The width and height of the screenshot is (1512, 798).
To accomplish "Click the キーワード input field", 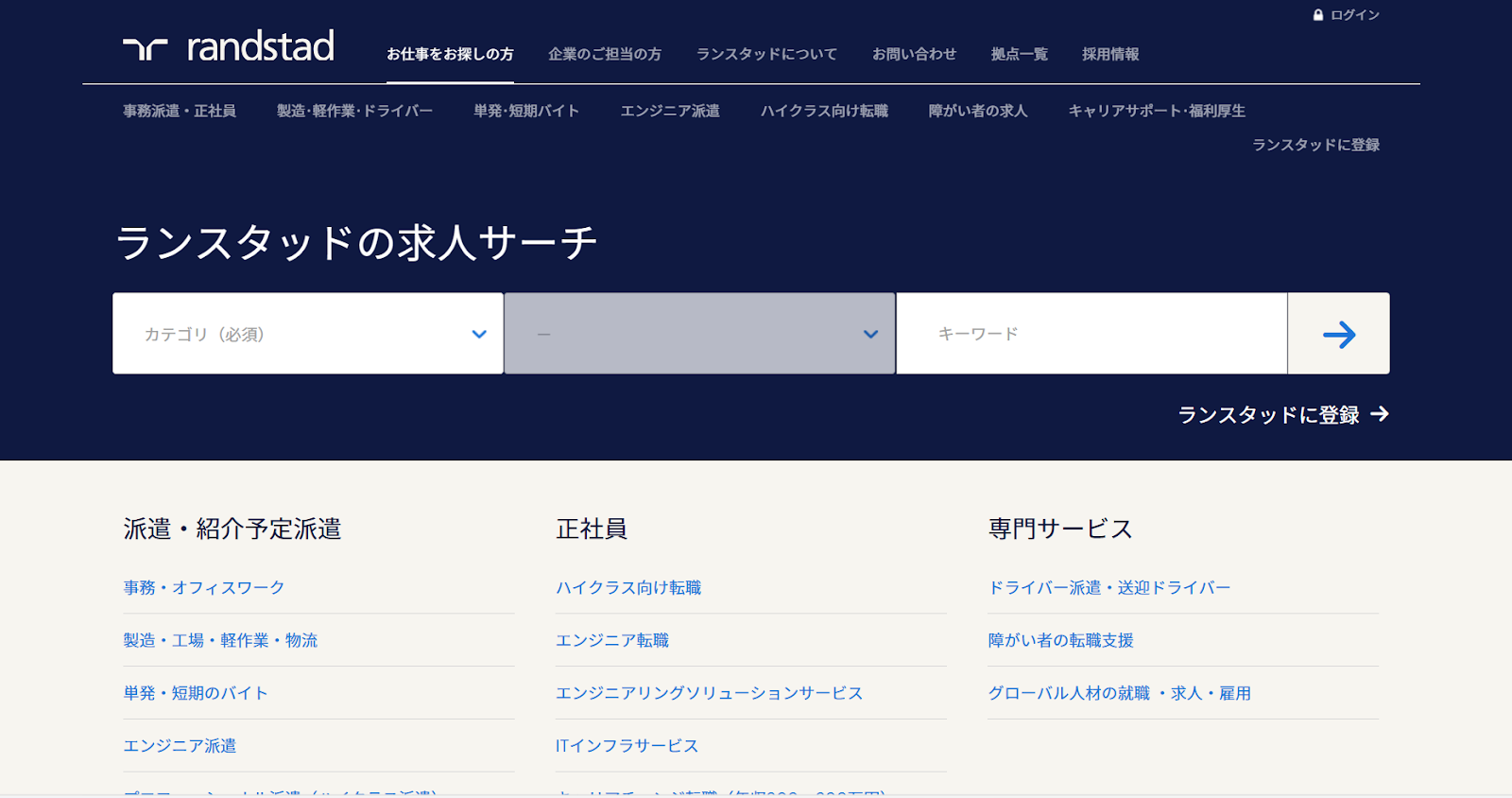I will pyautogui.click(x=1091, y=334).
